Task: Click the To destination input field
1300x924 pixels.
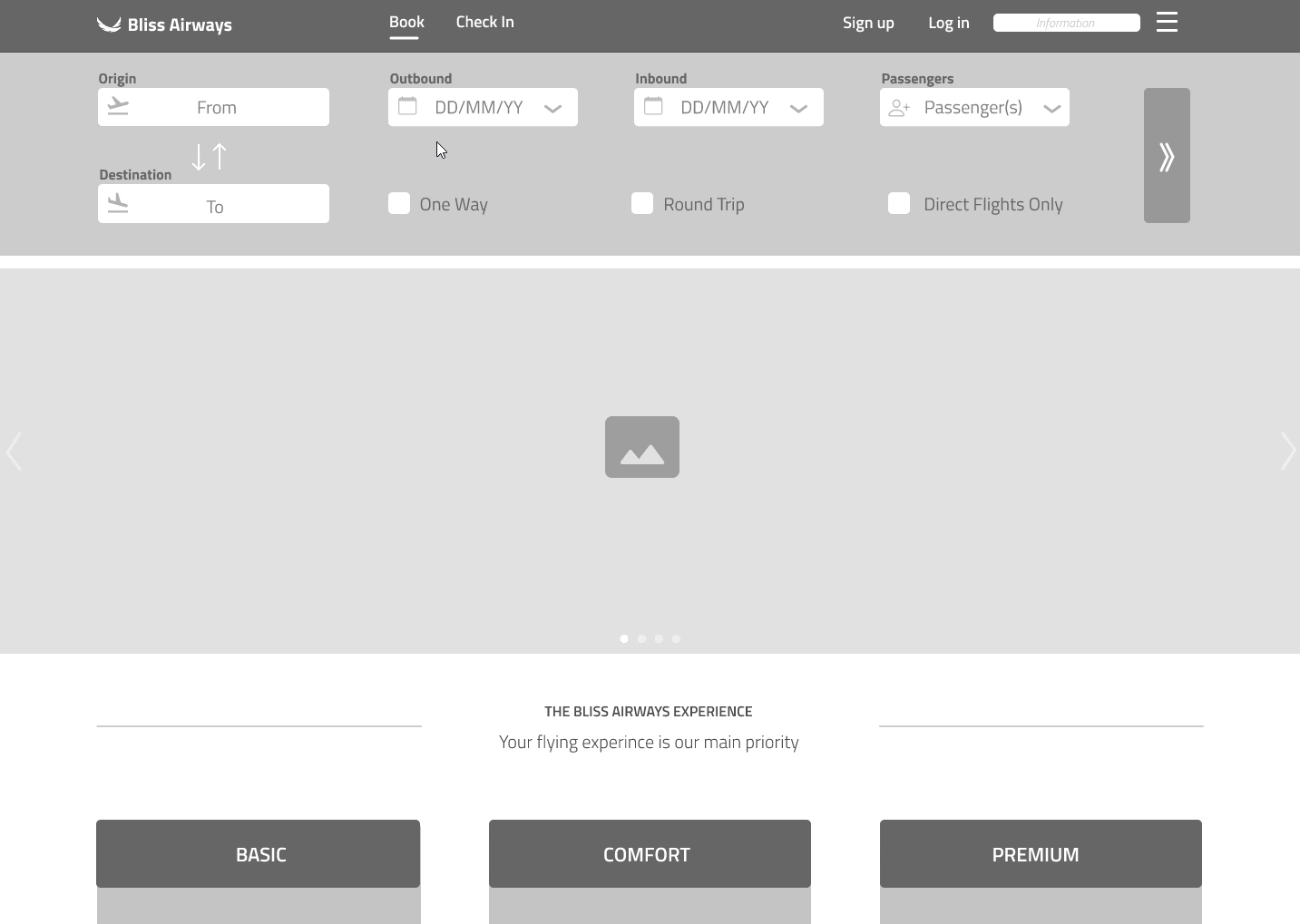Action: [x=213, y=204]
